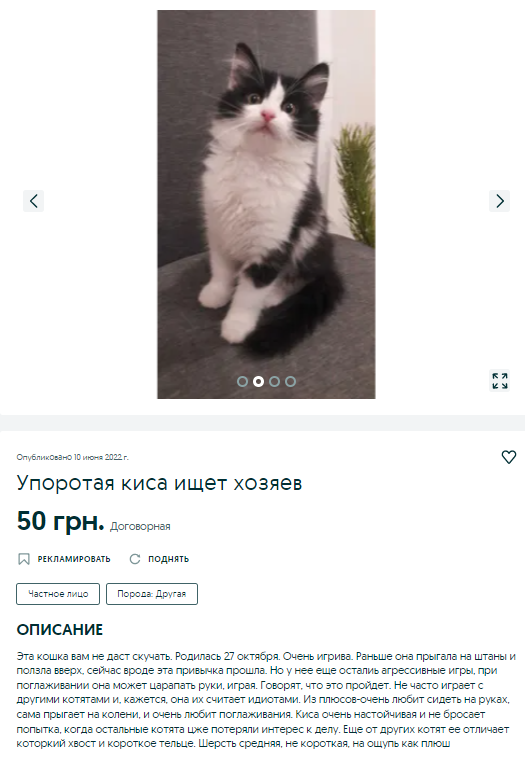This screenshot has height=759, width=525.
Task: Click the publication date text
Action: (73, 457)
